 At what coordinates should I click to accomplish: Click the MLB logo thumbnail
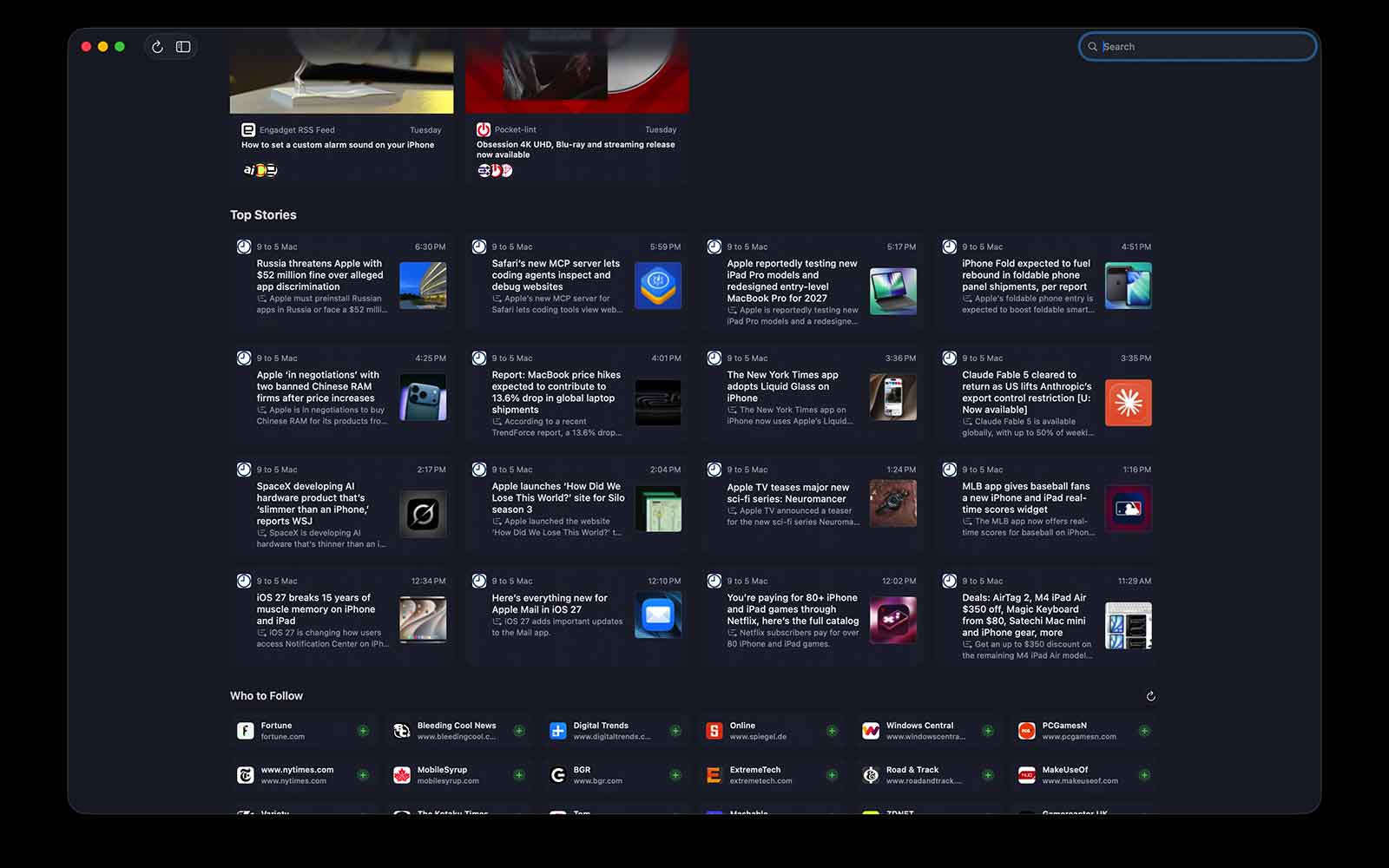click(1129, 509)
